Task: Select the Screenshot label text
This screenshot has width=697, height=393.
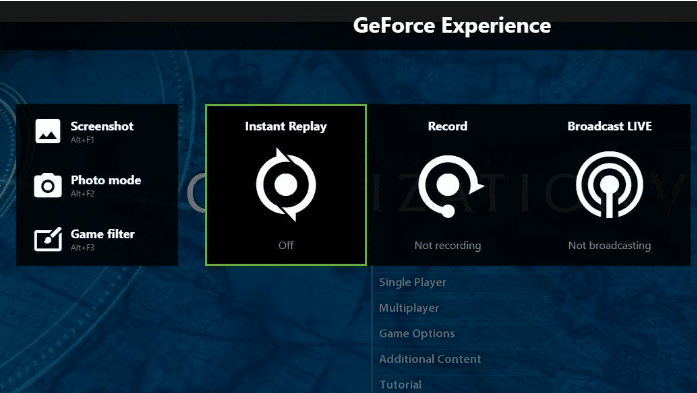Action: (102, 126)
